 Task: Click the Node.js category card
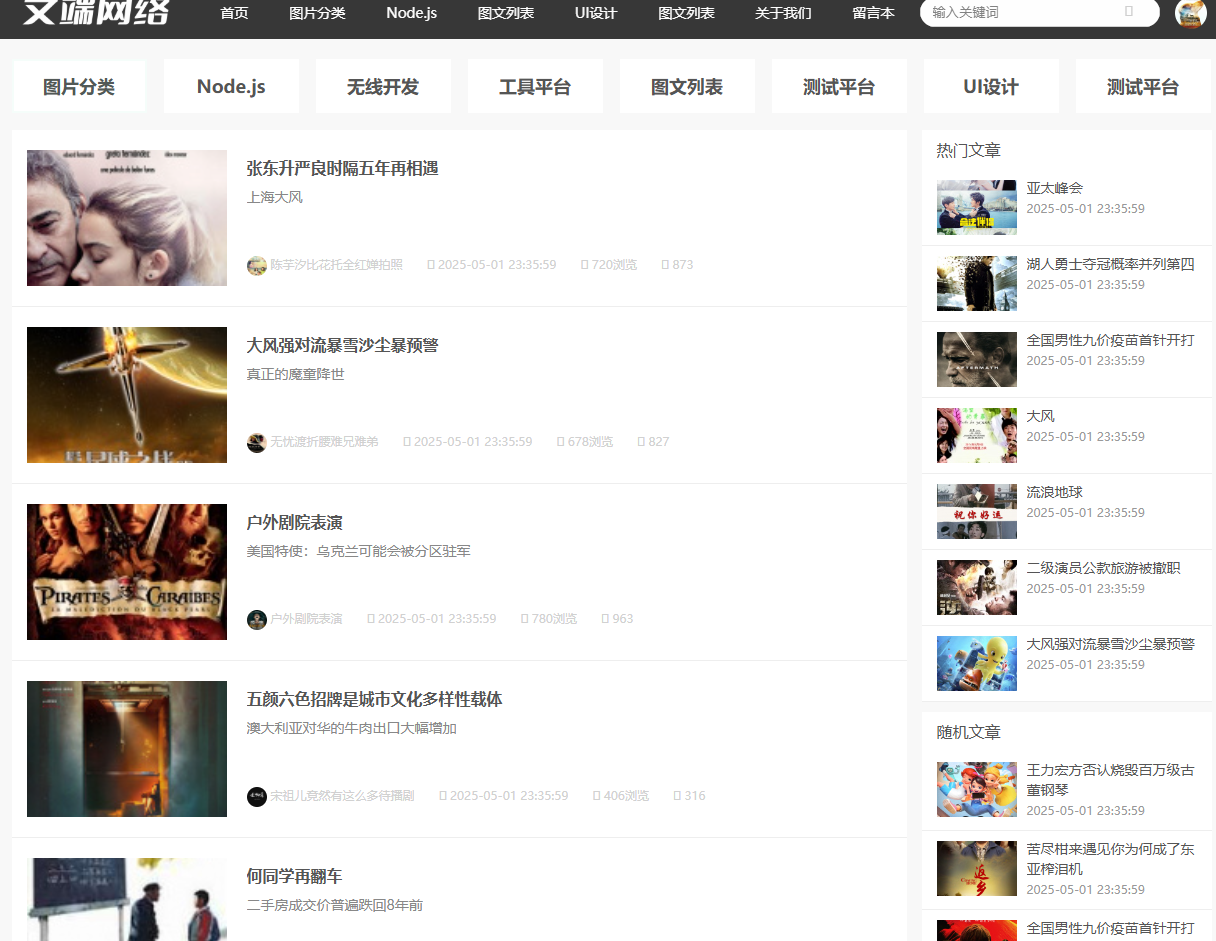[231, 87]
